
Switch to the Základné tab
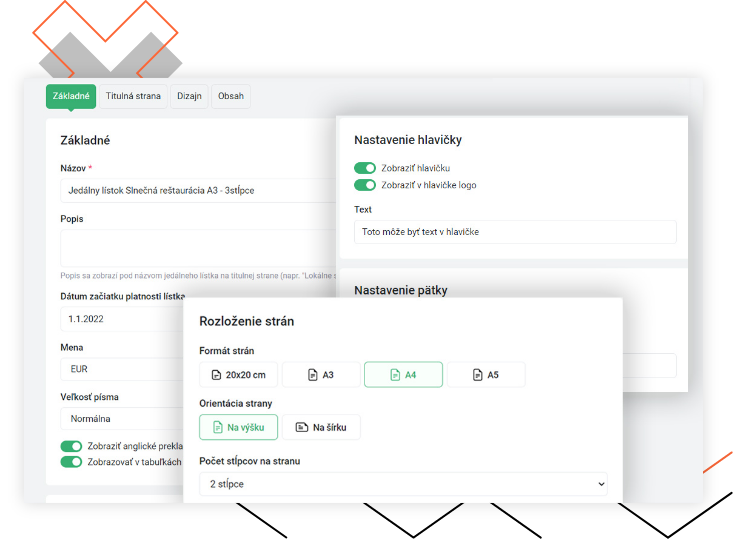point(71,96)
